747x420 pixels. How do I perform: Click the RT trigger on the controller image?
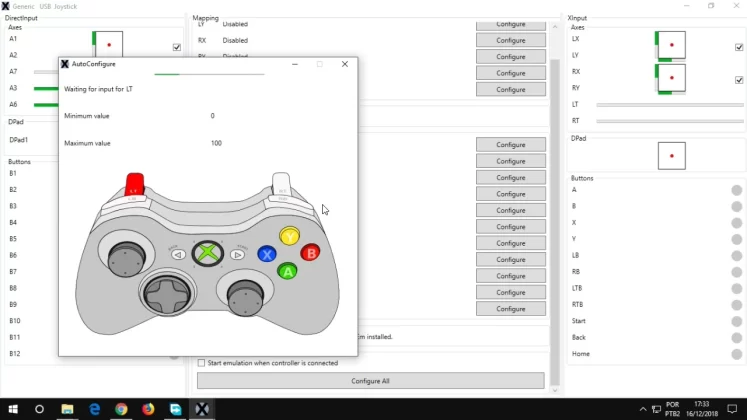pyautogui.click(x=281, y=184)
